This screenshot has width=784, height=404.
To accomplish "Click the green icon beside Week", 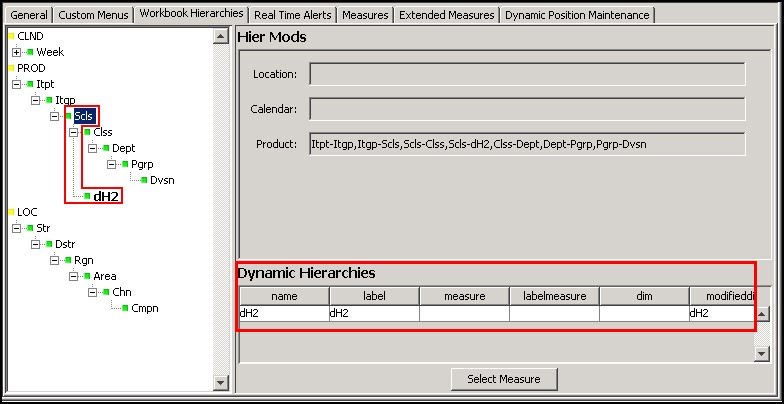I will 30,52.
